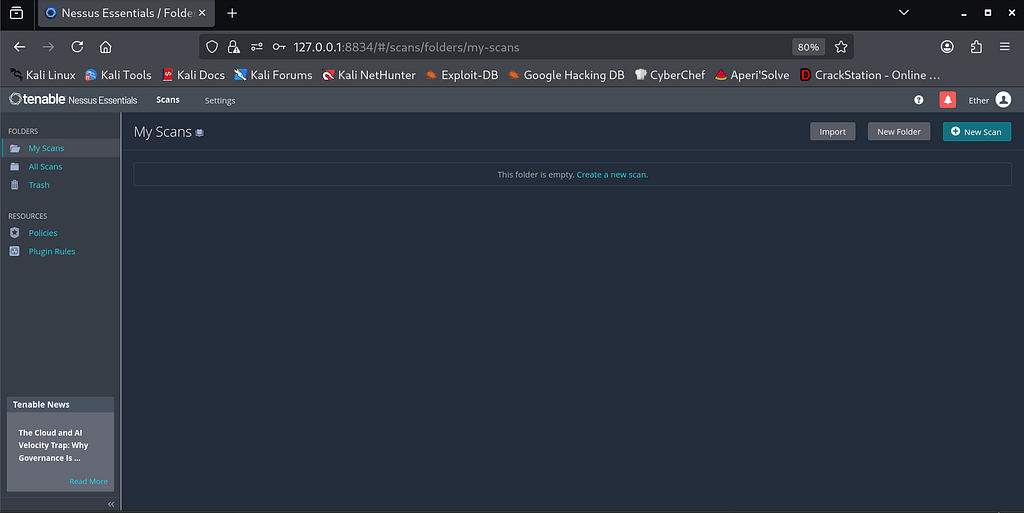The width and height of the screenshot is (1024, 513).
Task: Open the Firefox hamburger application menu
Action: [1005, 47]
